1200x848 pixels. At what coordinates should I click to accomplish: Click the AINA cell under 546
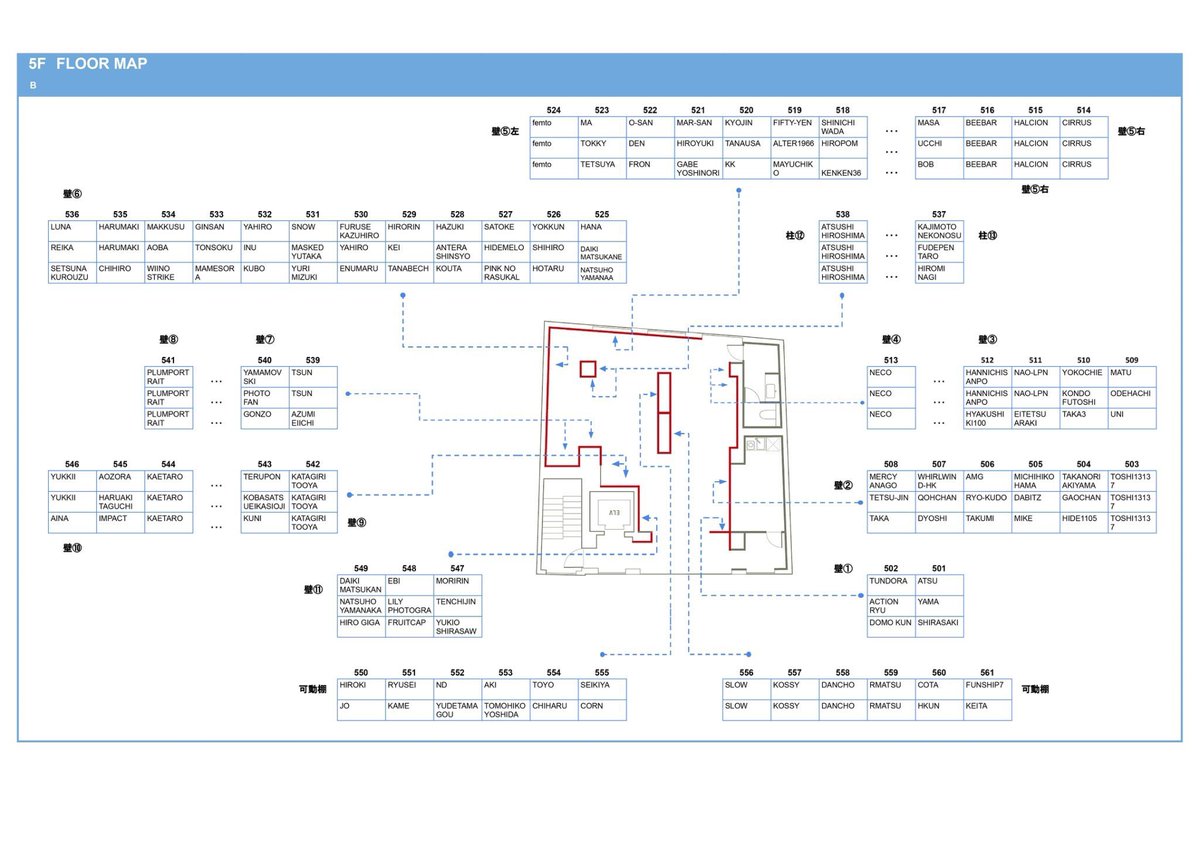click(73, 523)
